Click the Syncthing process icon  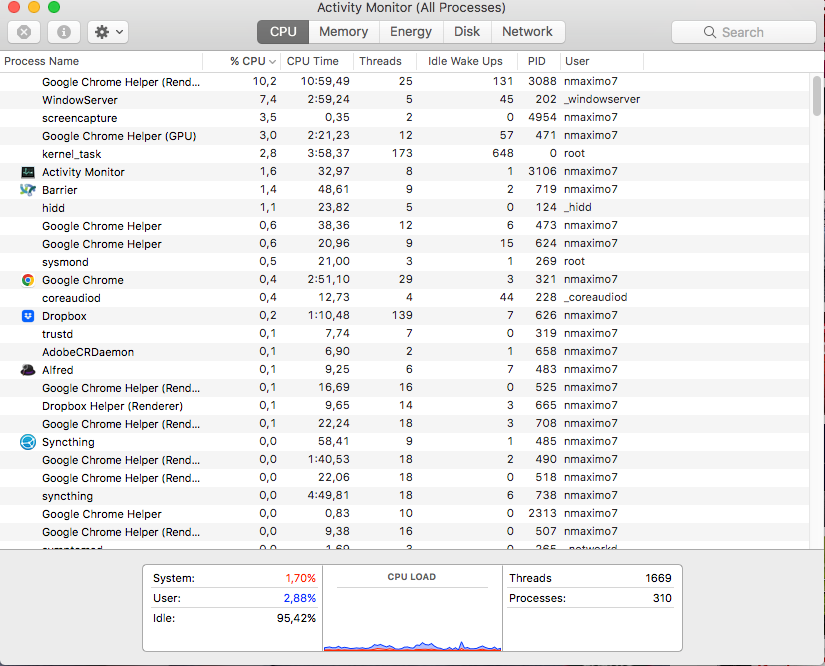click(x=27, y=442)
